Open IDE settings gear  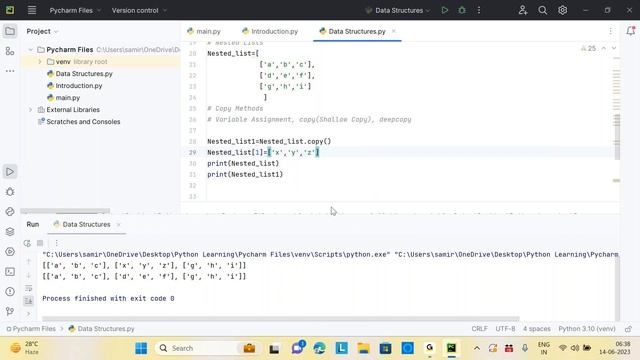pyautogui.click(x=562, y=10)
